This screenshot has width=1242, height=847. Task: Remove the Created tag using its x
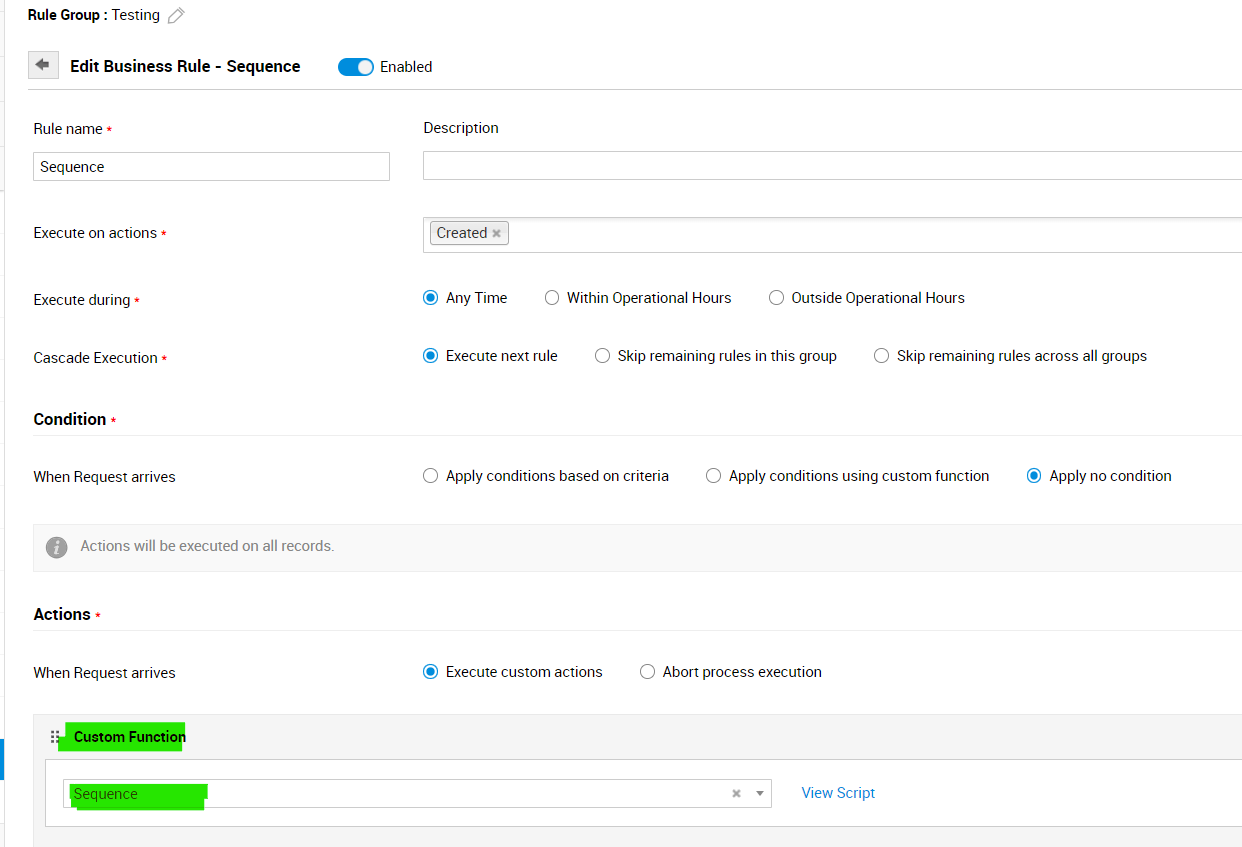click(x=496, y=233)
